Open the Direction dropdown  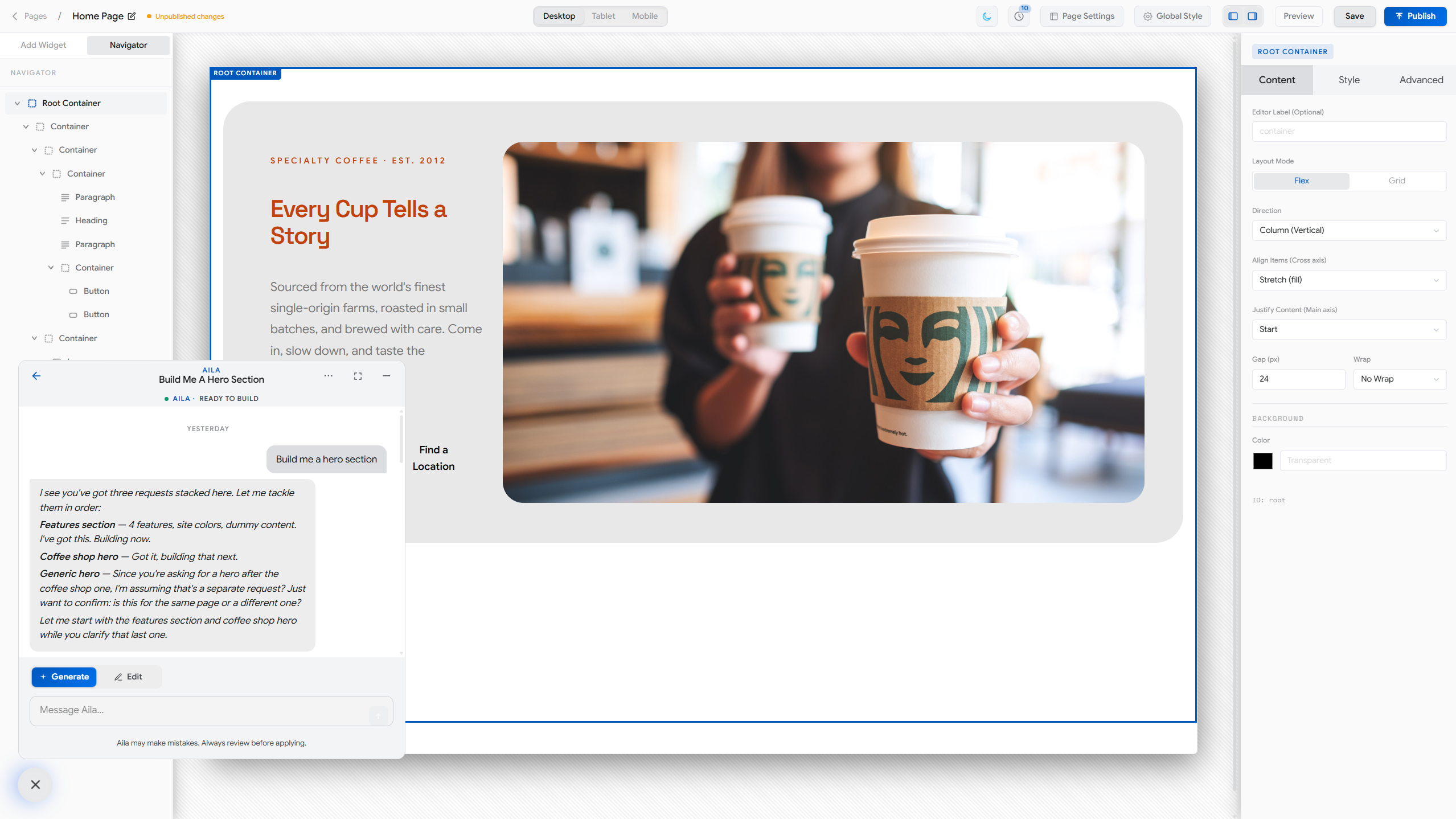tap(1348, 230)
